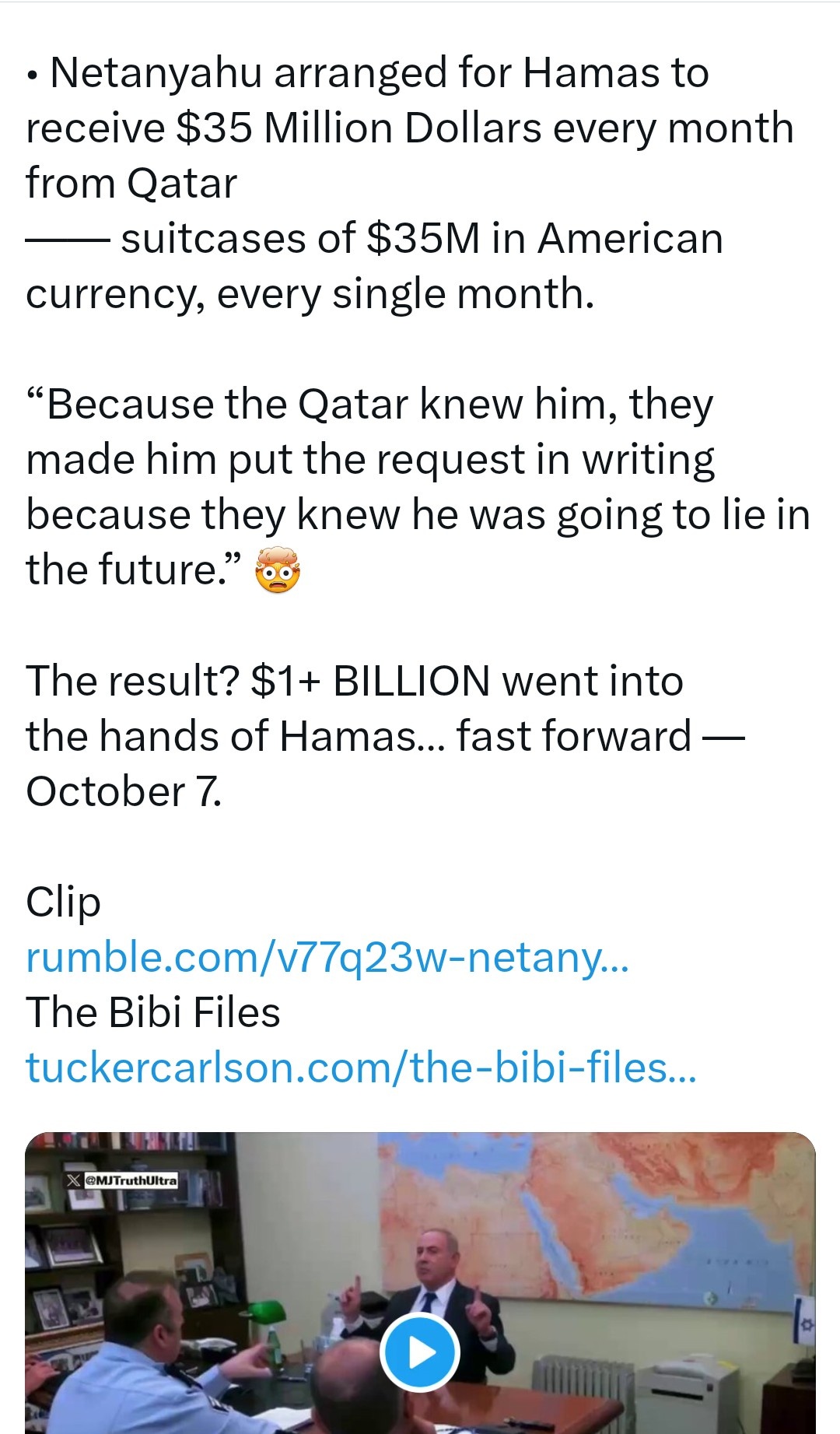Screen dimensions: 840x1434
Task: Click the "suitcases of $35M" text line
Action: click(422, 239)
